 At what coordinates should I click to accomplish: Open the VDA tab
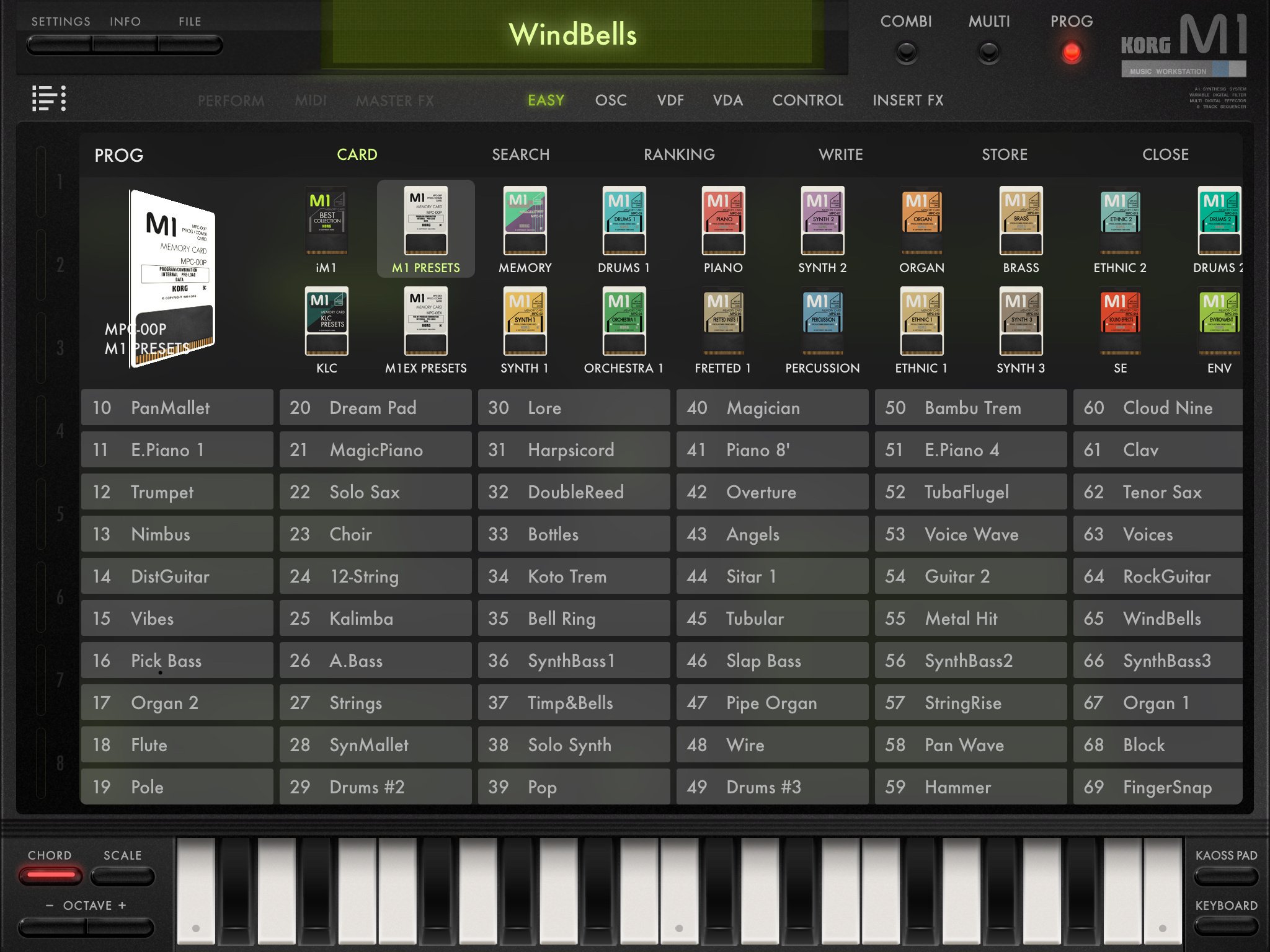click(728, 100)
